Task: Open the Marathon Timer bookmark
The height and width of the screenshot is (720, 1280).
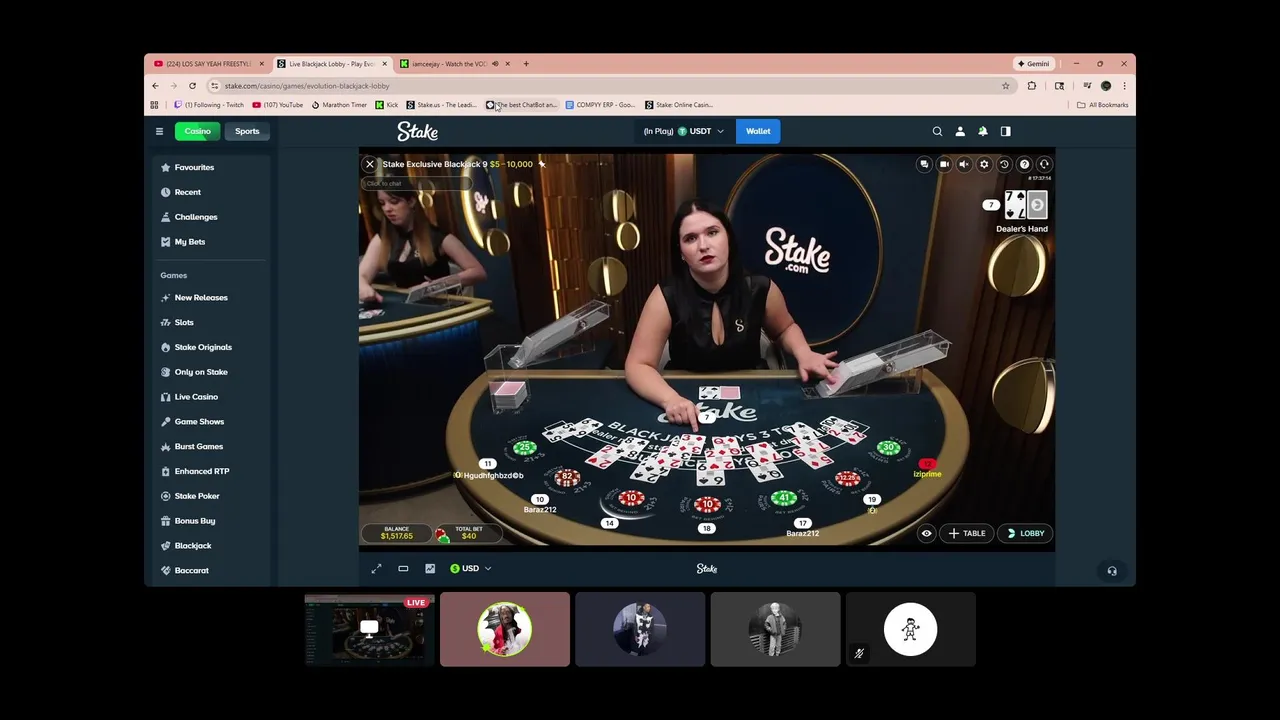Action: click(340, 105)
